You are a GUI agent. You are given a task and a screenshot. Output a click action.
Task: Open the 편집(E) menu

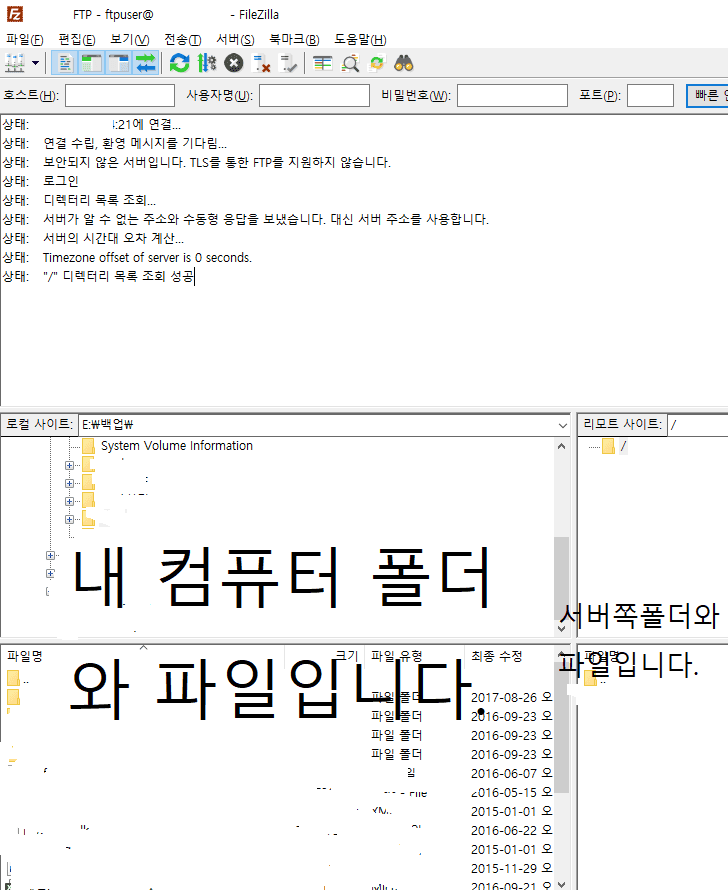point(77,40)
